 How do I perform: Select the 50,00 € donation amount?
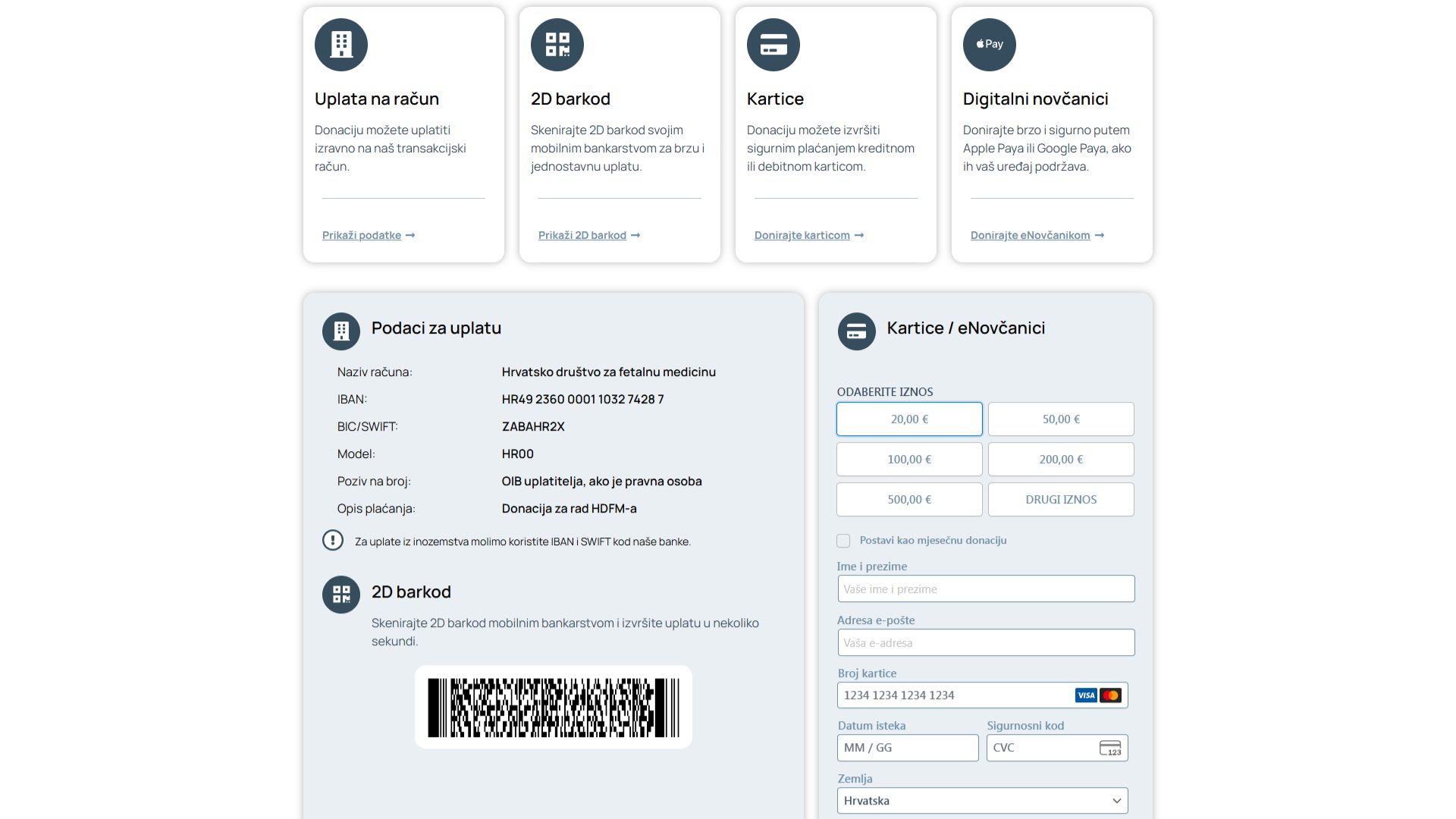click(x=1061, y=419)
